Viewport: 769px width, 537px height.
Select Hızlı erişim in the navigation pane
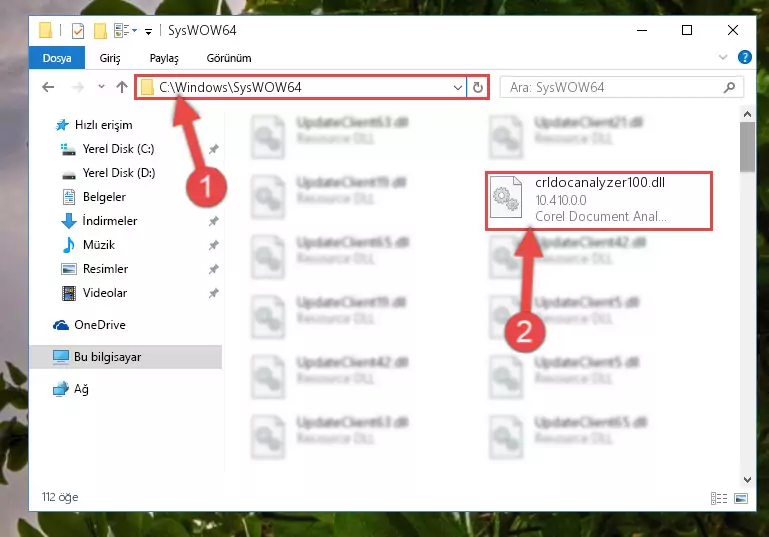pos(93,125)
